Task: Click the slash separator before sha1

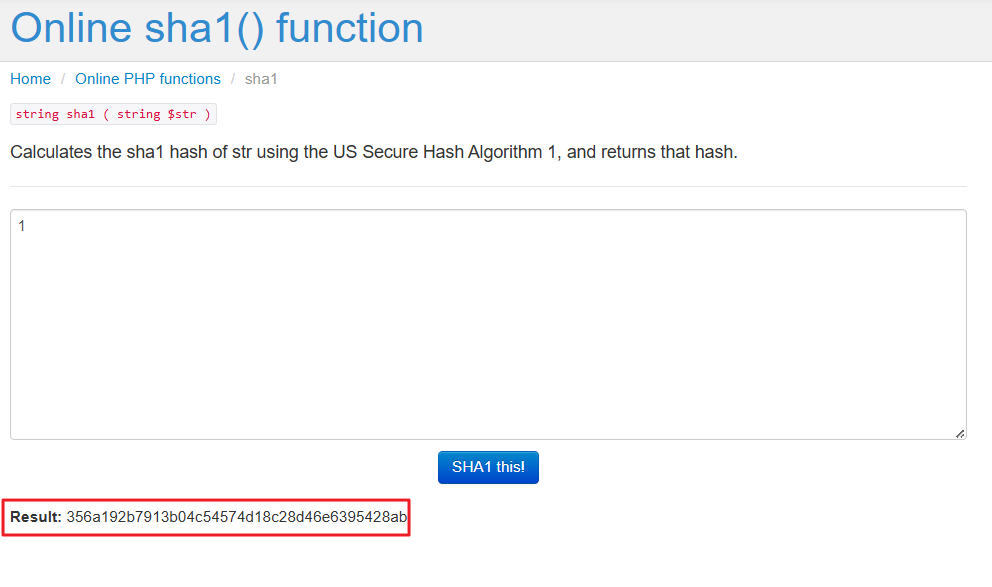Action: [233, 79]
